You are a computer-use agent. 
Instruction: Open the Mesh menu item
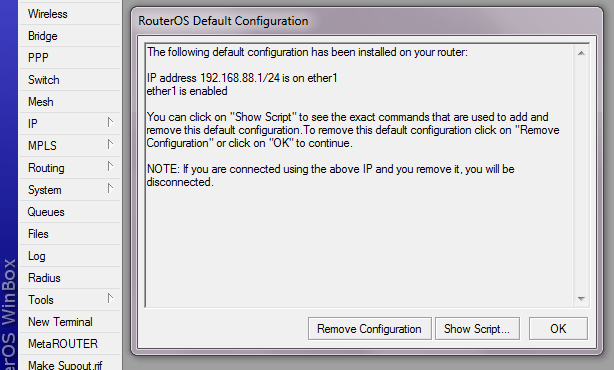tap(70, 102)
